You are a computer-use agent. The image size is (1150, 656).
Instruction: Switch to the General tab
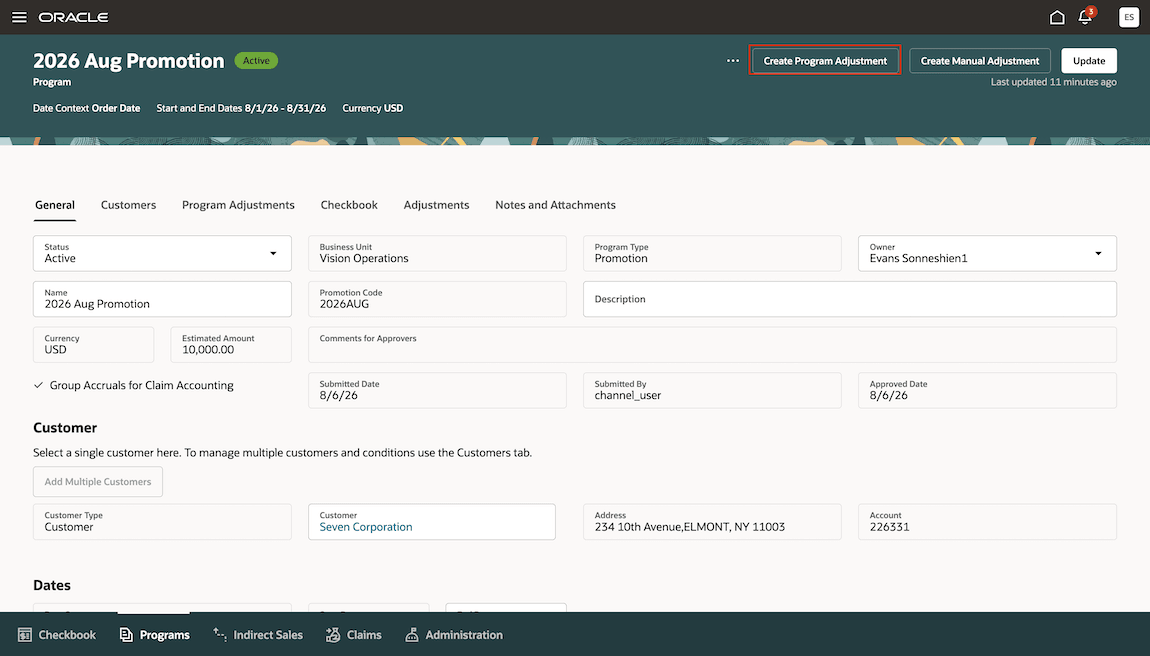point(55,205)
